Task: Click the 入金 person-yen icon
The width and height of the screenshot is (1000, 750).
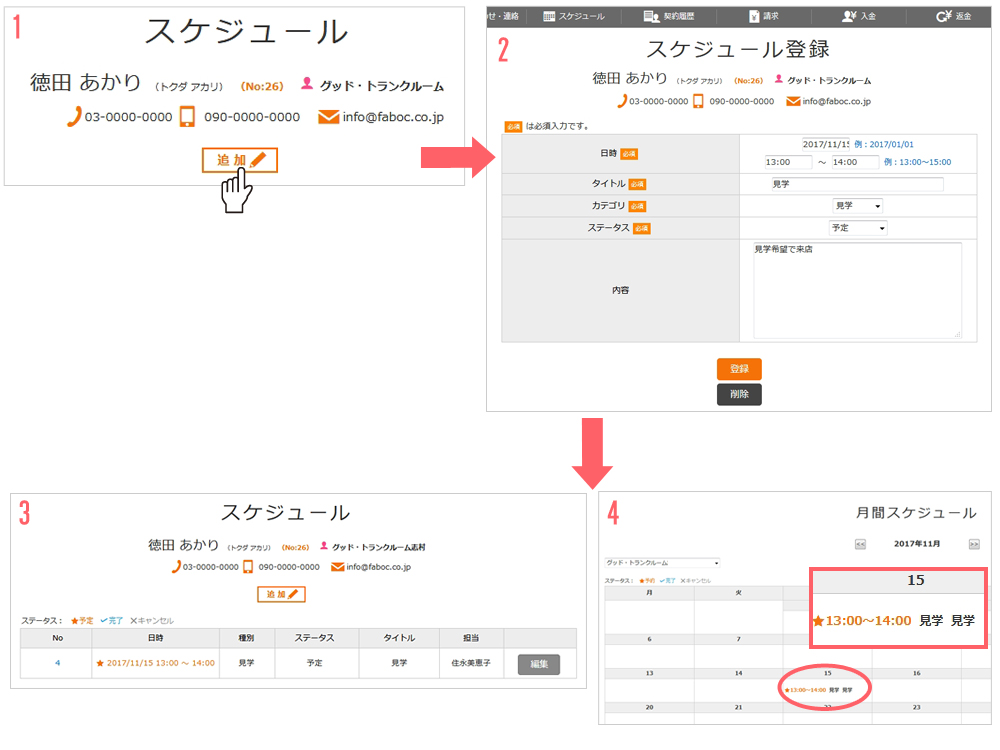Action: click(849, 17)
